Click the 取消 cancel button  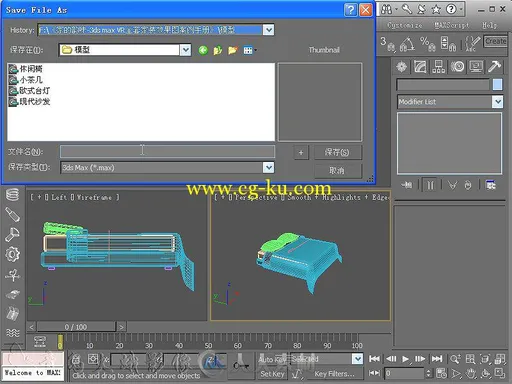click(x=337, y=171)
